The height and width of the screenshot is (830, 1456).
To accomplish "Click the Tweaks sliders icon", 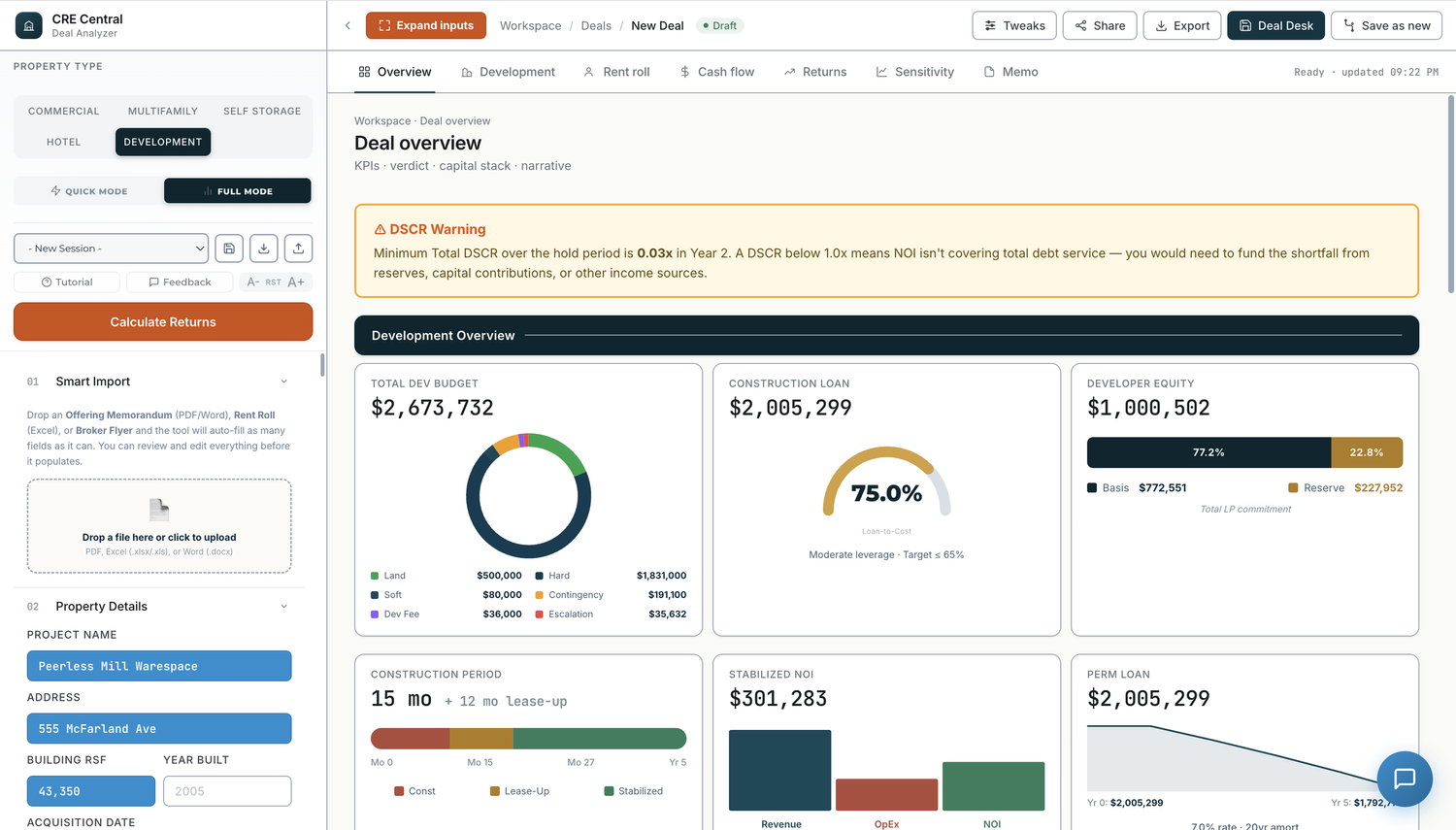I will 990,25.
